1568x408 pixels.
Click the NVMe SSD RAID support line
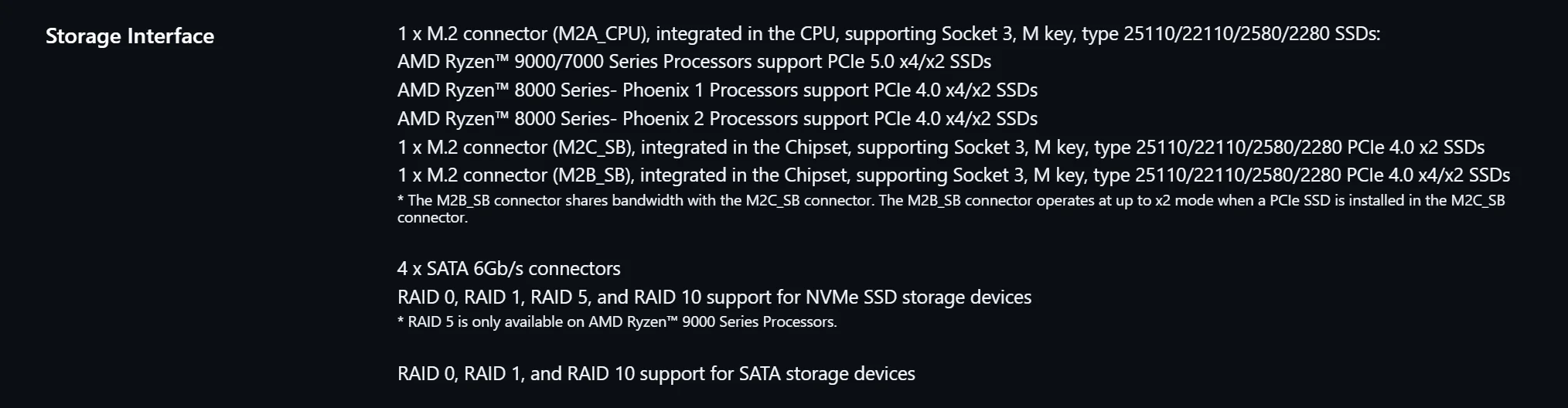point(714,297)
